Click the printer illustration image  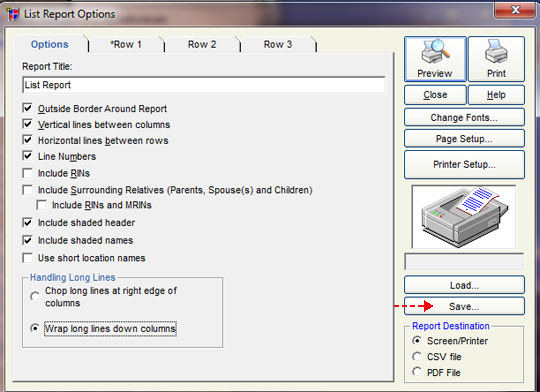point(464,217)
